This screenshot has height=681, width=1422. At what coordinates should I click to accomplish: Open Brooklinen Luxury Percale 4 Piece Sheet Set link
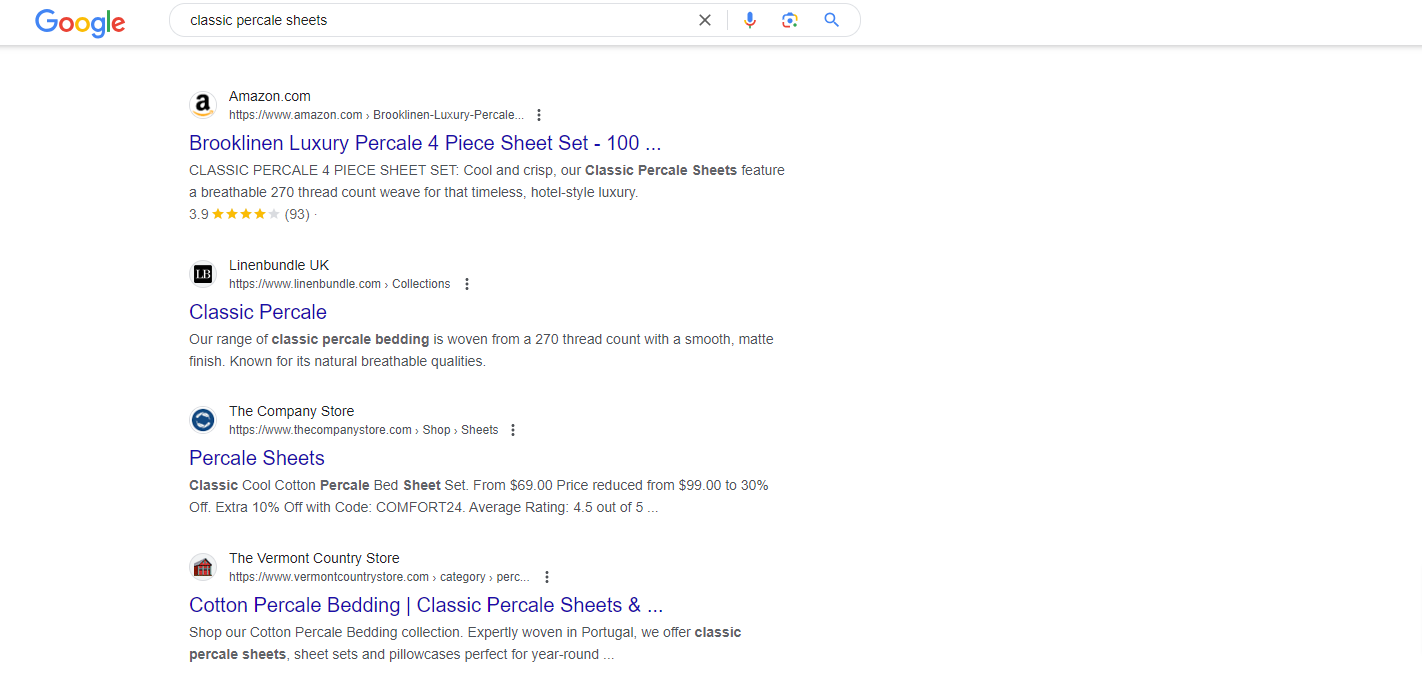coord(425,143)
